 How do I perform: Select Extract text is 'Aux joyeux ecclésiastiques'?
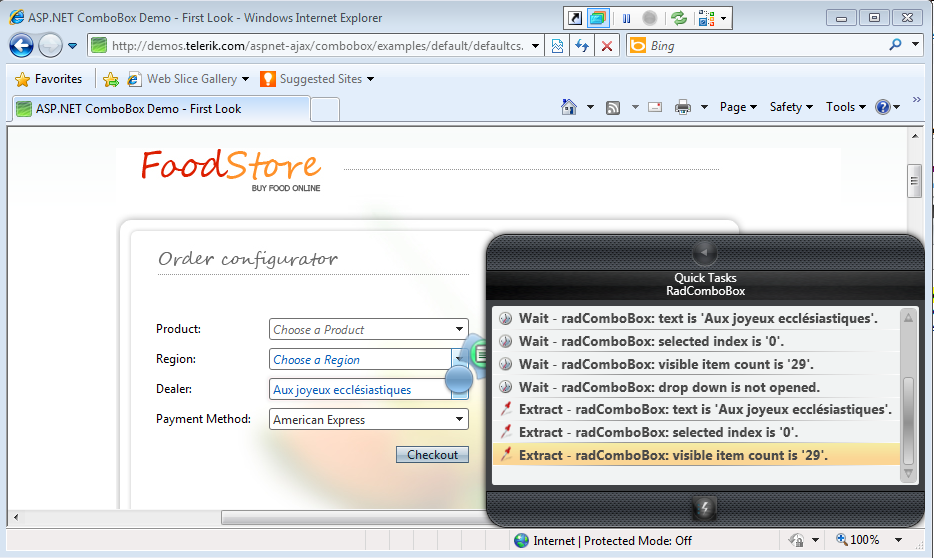coord(696,409)
